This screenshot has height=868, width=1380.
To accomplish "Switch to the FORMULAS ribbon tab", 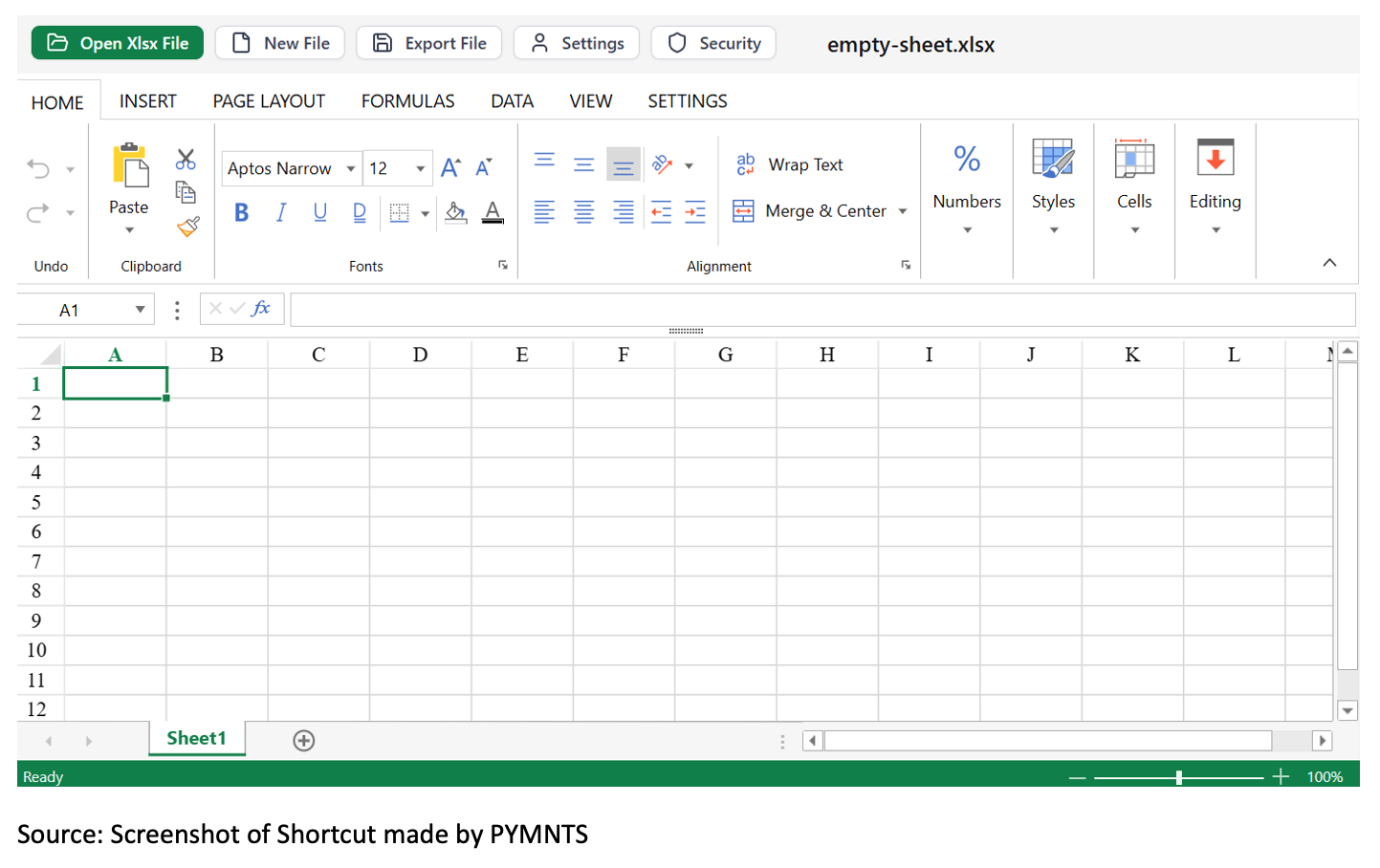I will click(x=407, y=101).
